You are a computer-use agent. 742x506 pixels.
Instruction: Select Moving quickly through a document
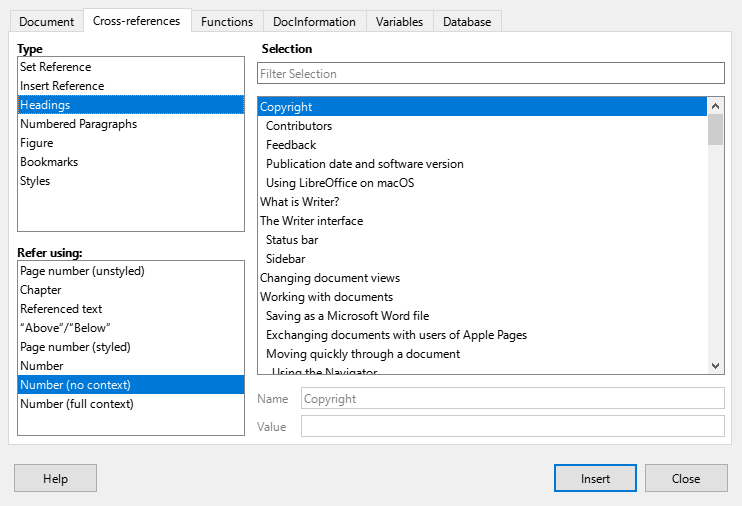pyautogui.click(x=482, y=354)
